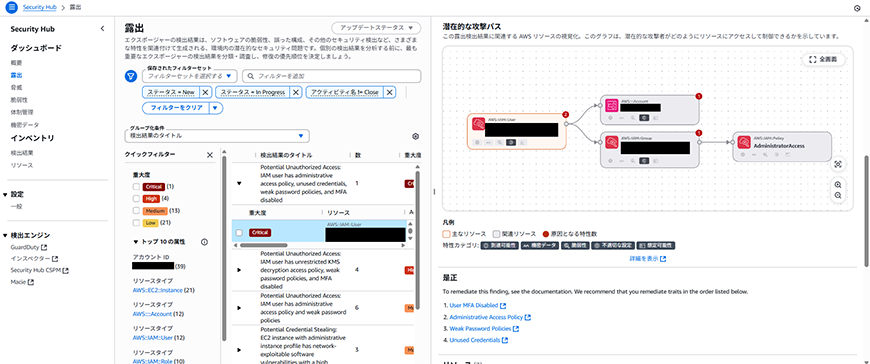The image size is (870, 364).
Task: Zoom out on the attack path graph
Action: coord(838,195)
